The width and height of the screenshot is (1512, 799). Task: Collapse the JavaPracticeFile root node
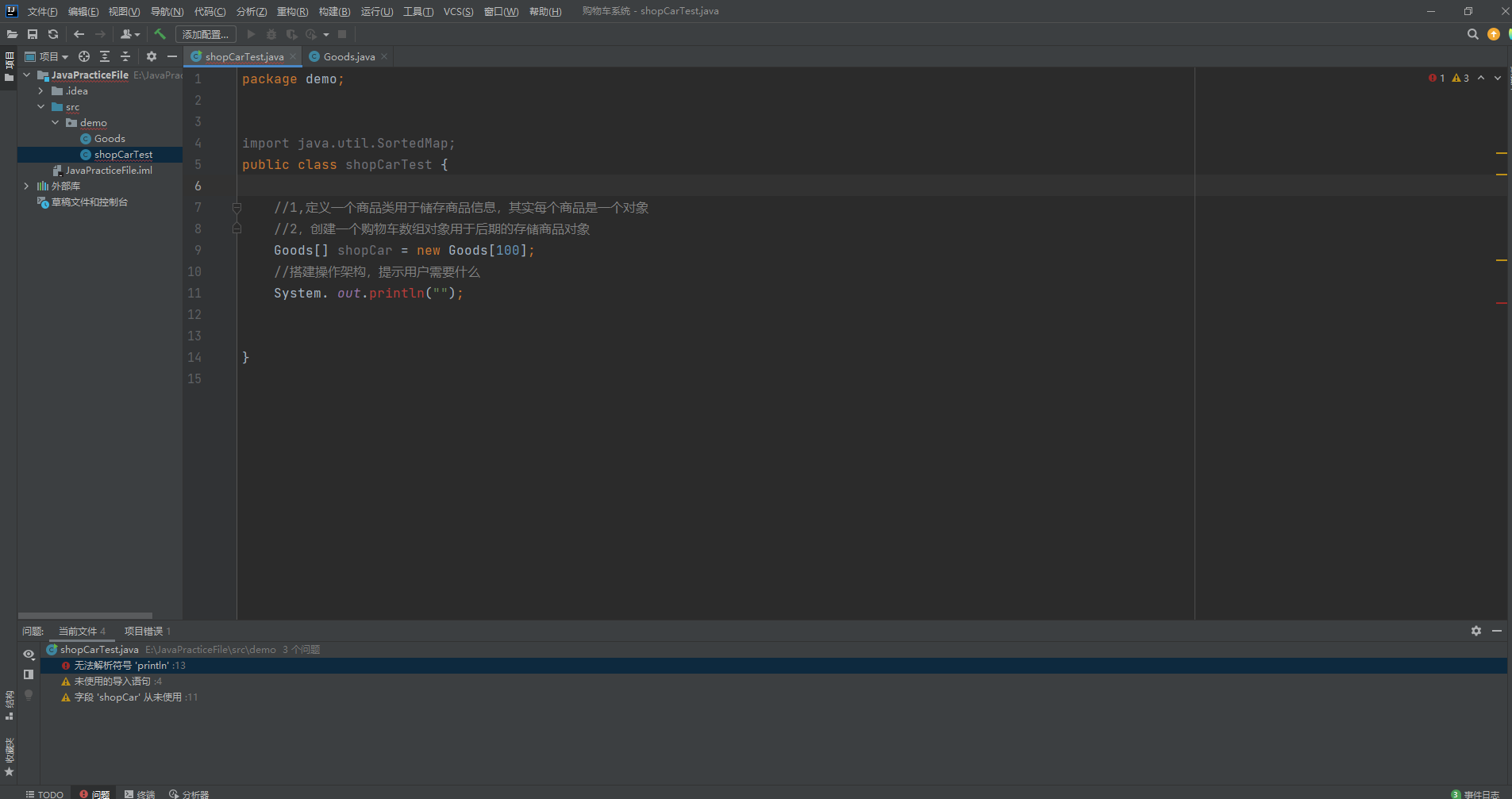(27, 75)
